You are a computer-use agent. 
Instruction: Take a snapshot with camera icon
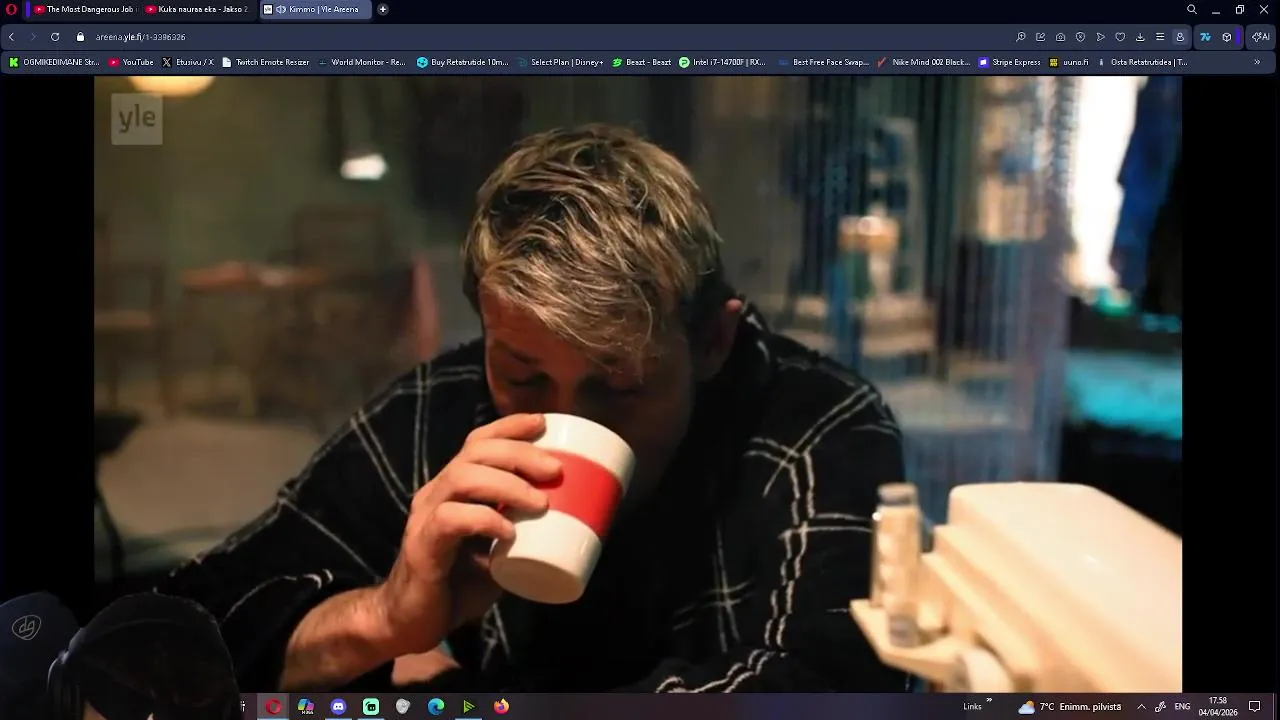[x=1061, y=37]
